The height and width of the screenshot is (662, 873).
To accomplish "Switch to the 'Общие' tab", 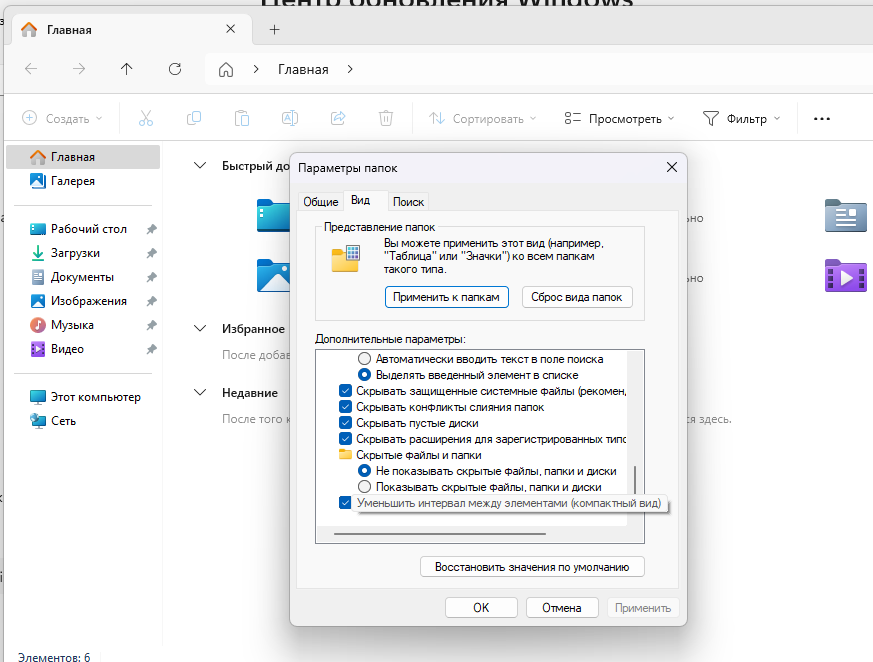I will pos(320,201).
